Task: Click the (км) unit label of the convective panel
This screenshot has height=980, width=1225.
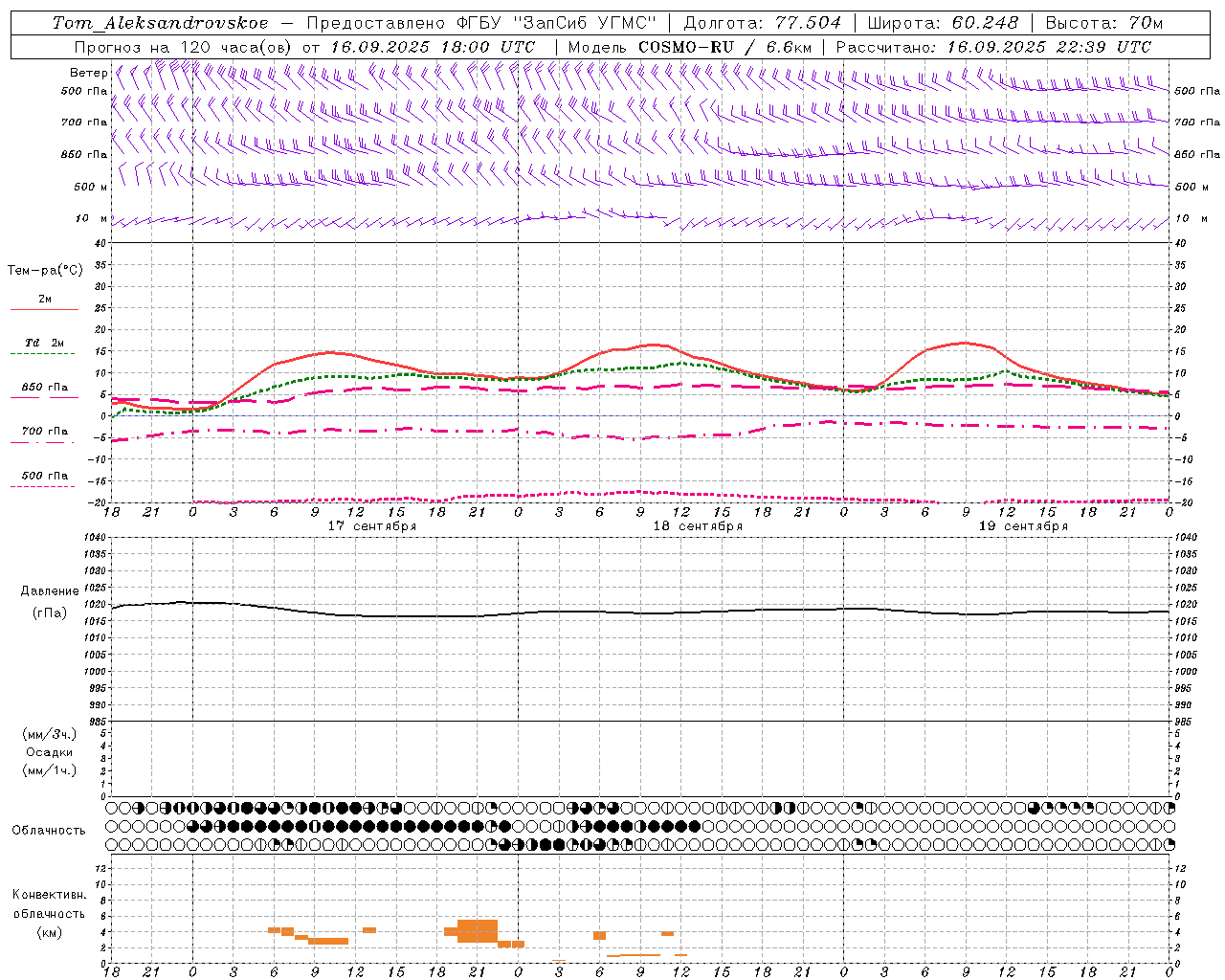Action: click(49, 932)
